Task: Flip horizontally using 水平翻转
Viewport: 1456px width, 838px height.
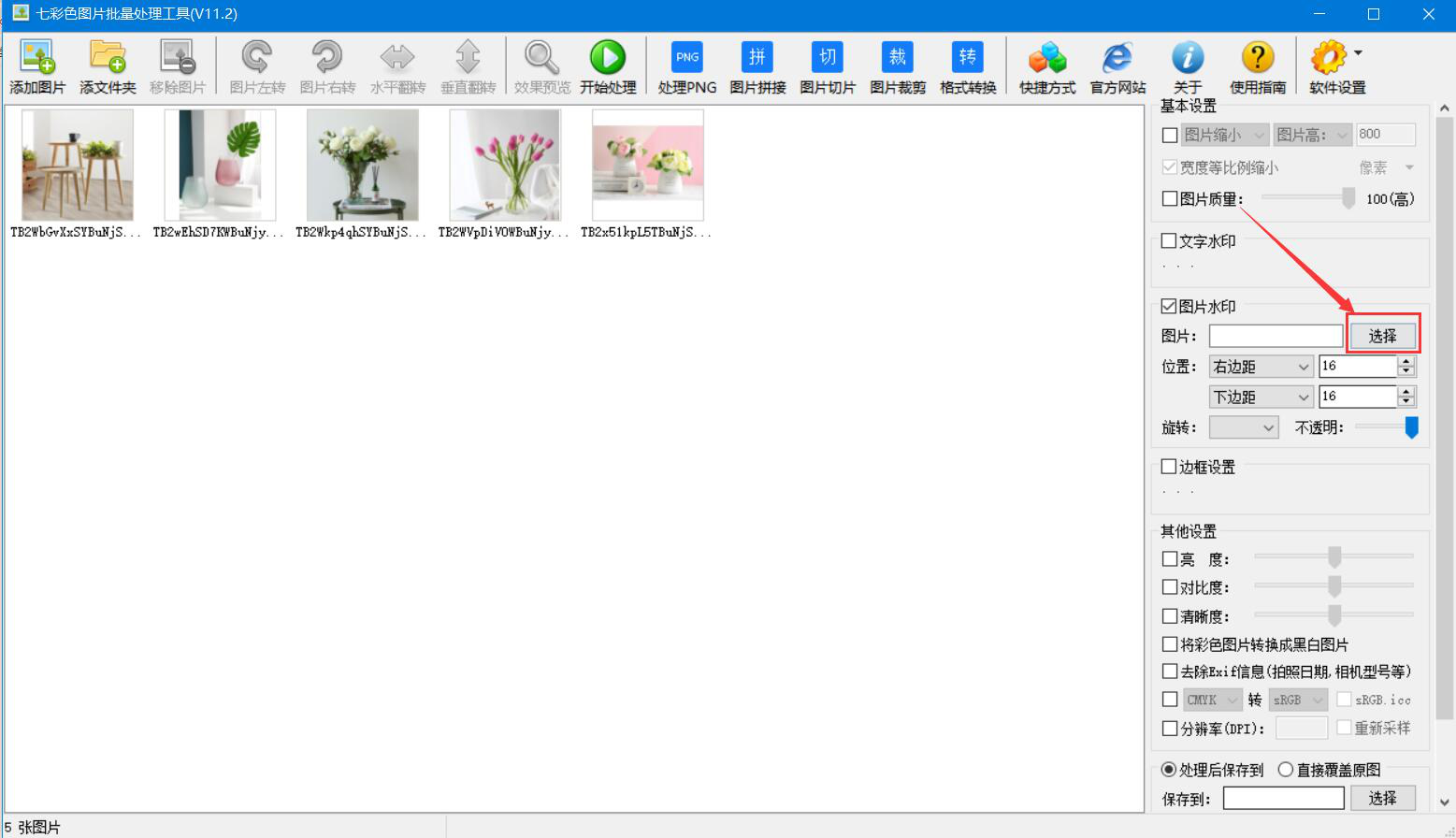Action: pyautogui.click(x=397, y=66)
